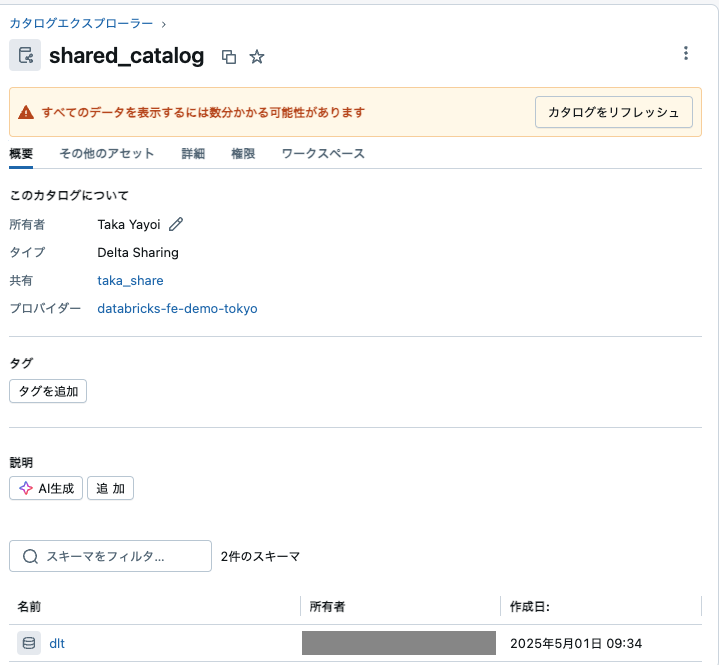Click the タグを追加 button
Viewport: 719px width, 665px height.
pos(48,391)
